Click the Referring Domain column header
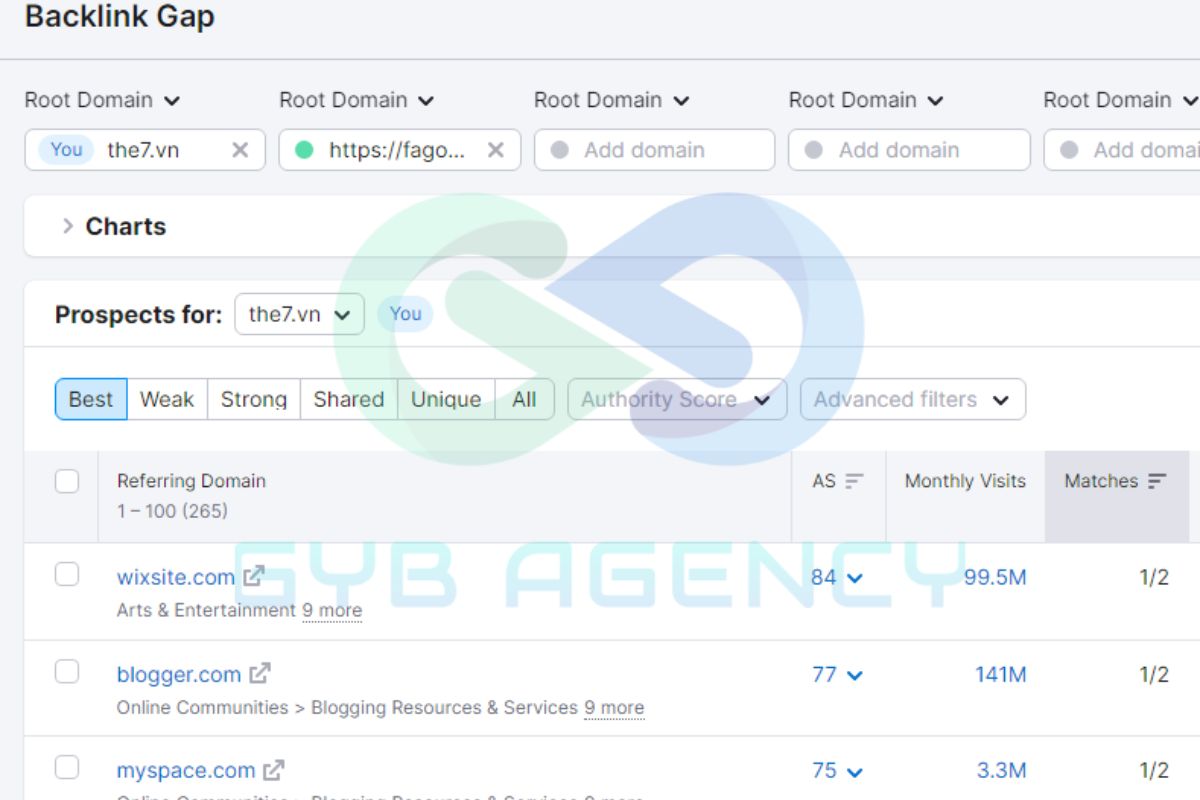Image resolution: width=1200 pixels, height=800 pixels. [x=191, y=481]
